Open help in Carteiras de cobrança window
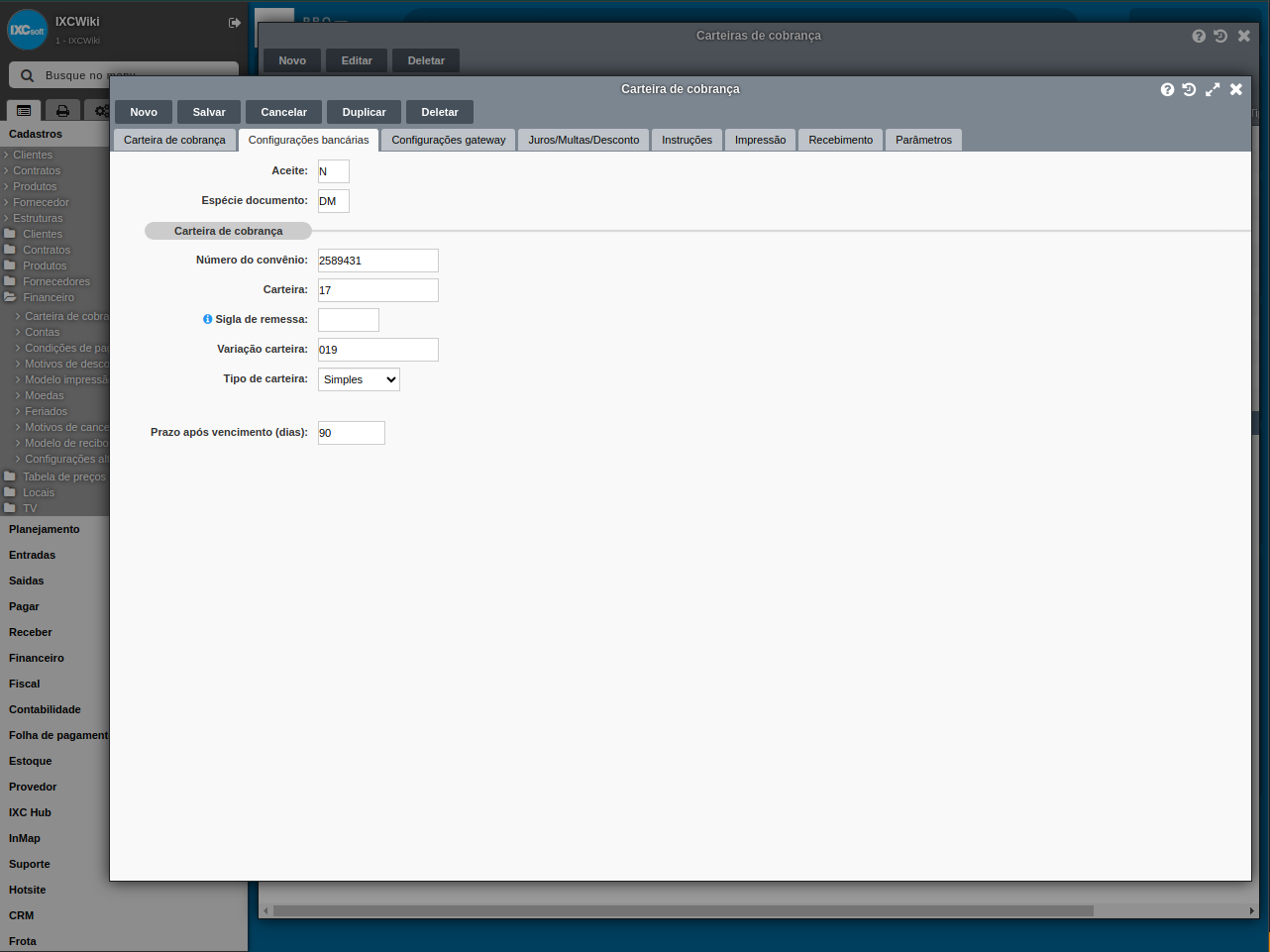1270x952 pixels. point(1199,36)
